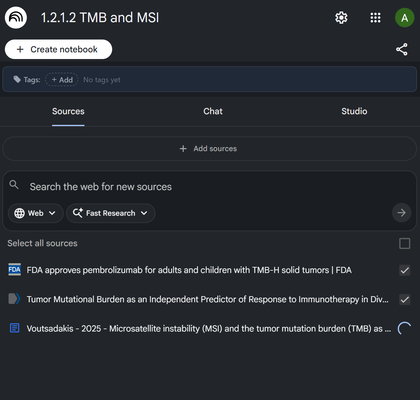The height and width of the screenshot is (400, 420).
Task: Click the Create notebook button
Action: pyautogui.click(x=58, y=49)
